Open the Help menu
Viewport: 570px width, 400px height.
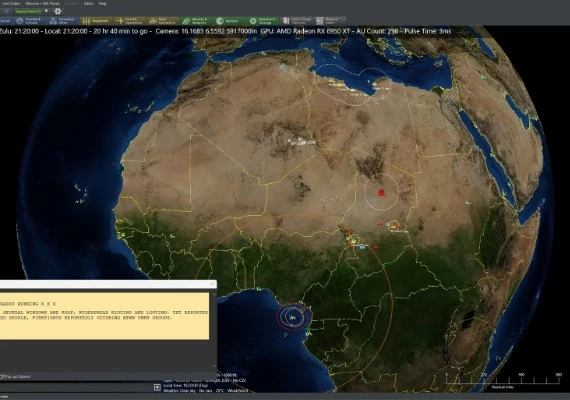(103, 3)
